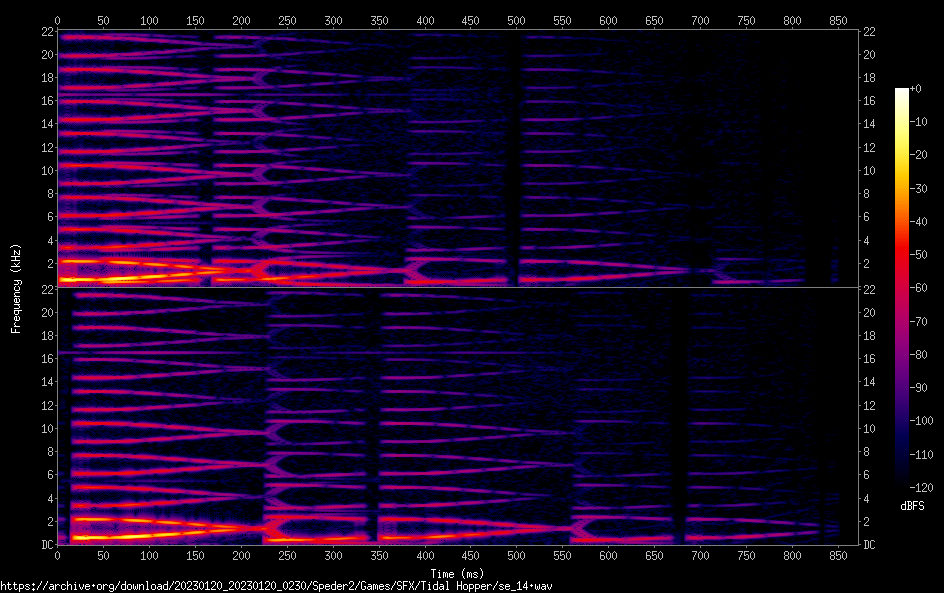Click the DC label on the left frequency axis

[x=46, y=545]
